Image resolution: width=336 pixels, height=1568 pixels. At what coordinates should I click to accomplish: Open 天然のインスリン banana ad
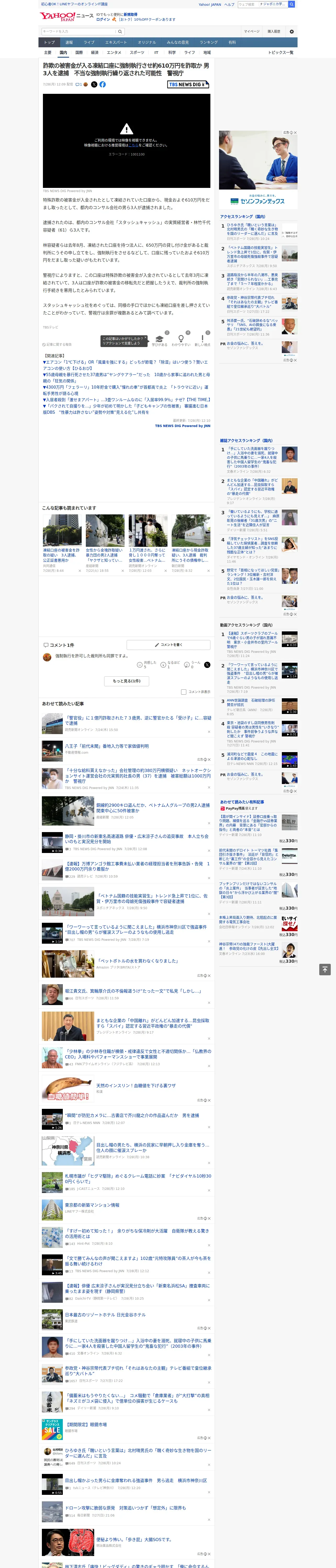[x=136, y=1085]
